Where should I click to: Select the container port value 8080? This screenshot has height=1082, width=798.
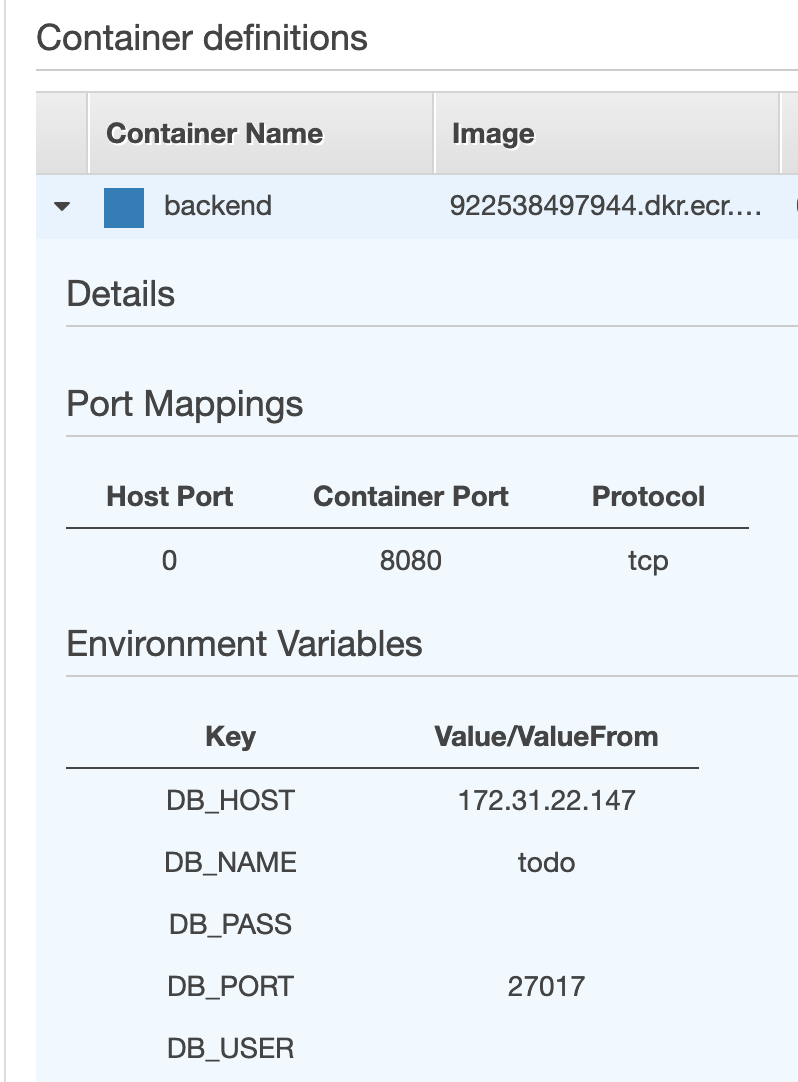point(410,560)
